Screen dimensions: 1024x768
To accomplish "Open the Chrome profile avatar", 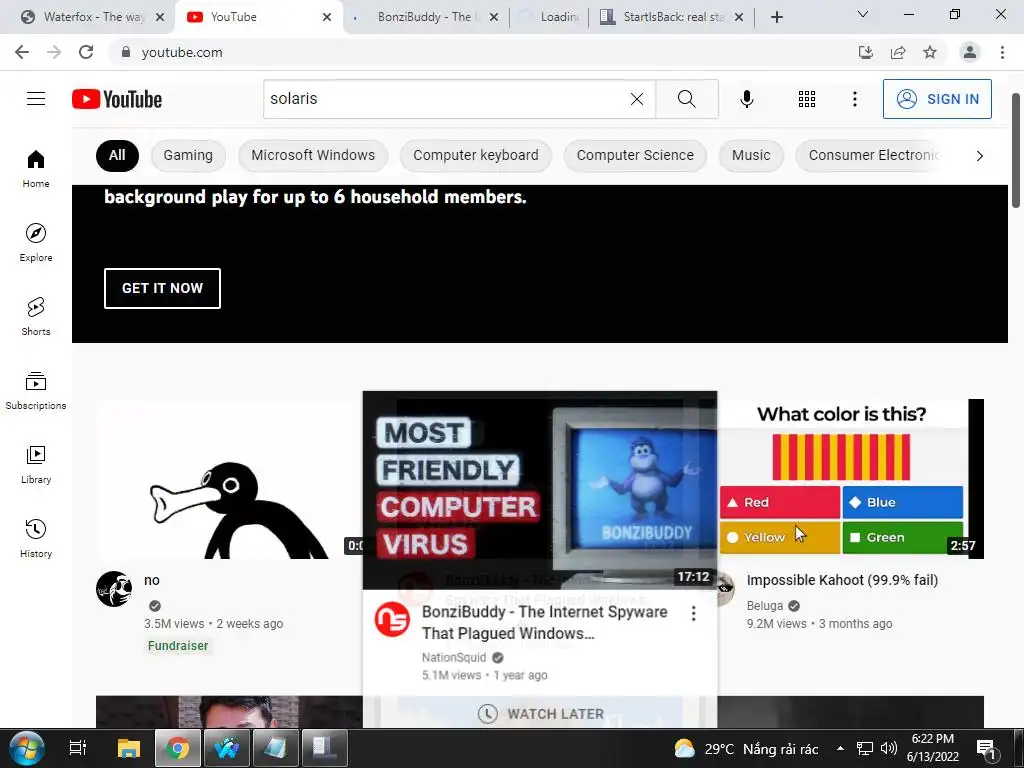I will click(x=970, y=52).
